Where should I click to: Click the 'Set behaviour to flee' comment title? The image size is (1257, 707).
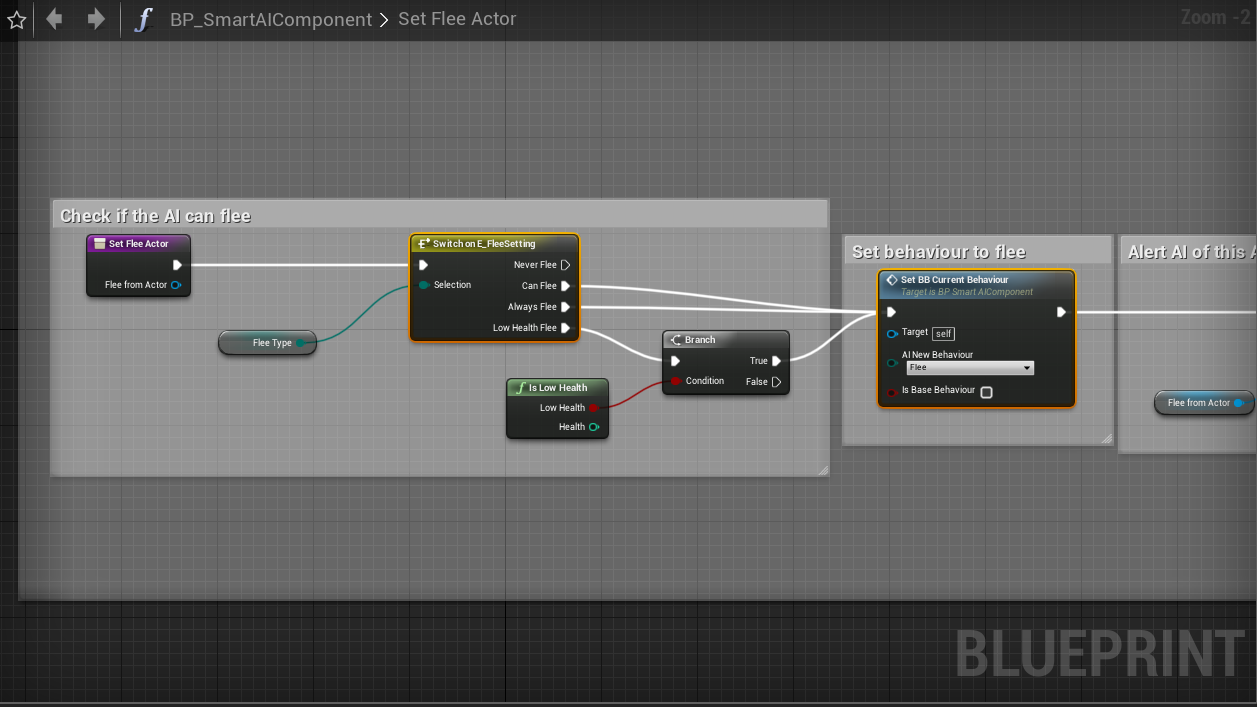pyautogui.click(x=939, y=252)
